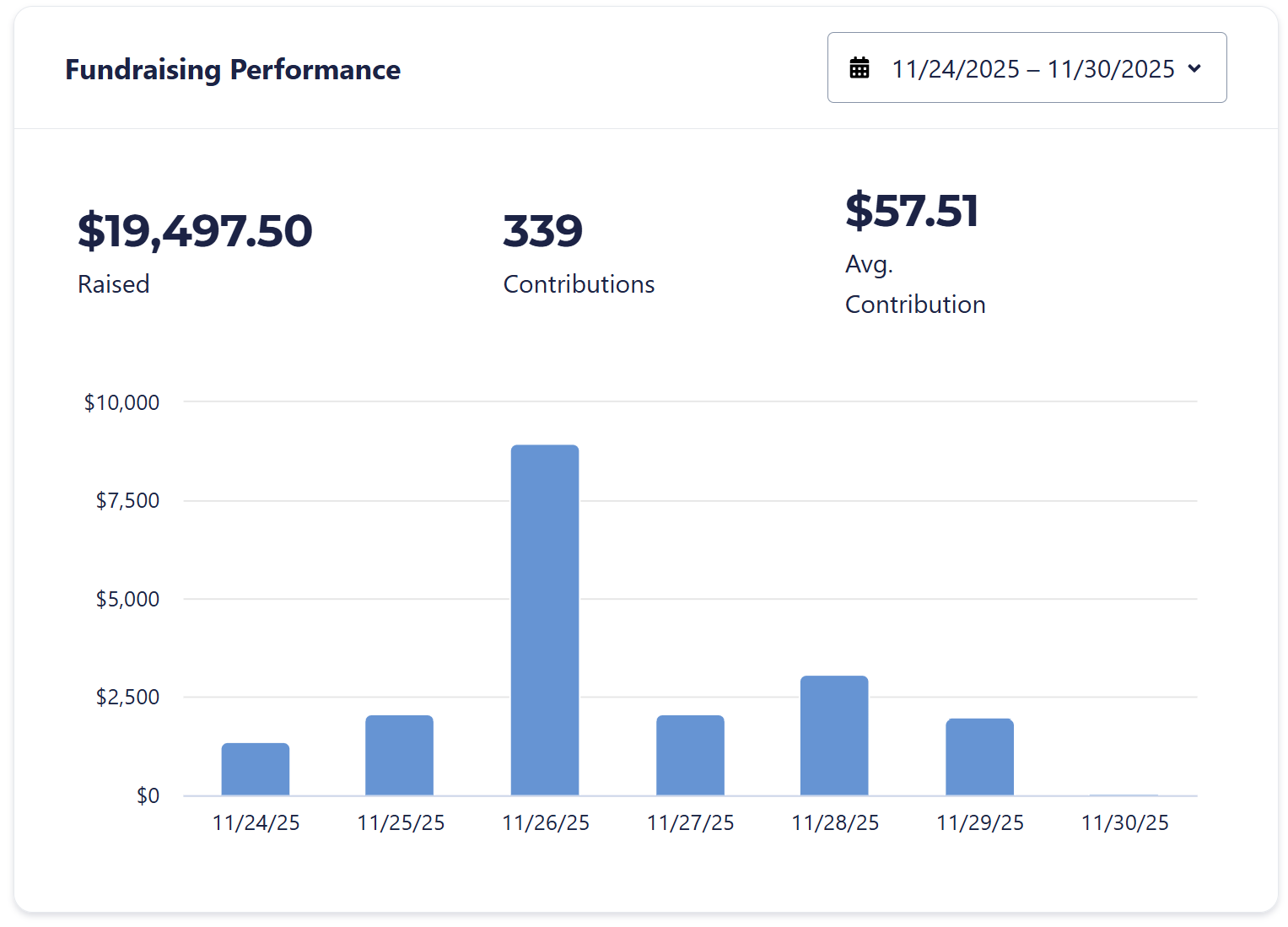This screenshot has height=927, width=1288.
Task: Click the $5,000 y-axis label
Action: [x=127, y=599]
